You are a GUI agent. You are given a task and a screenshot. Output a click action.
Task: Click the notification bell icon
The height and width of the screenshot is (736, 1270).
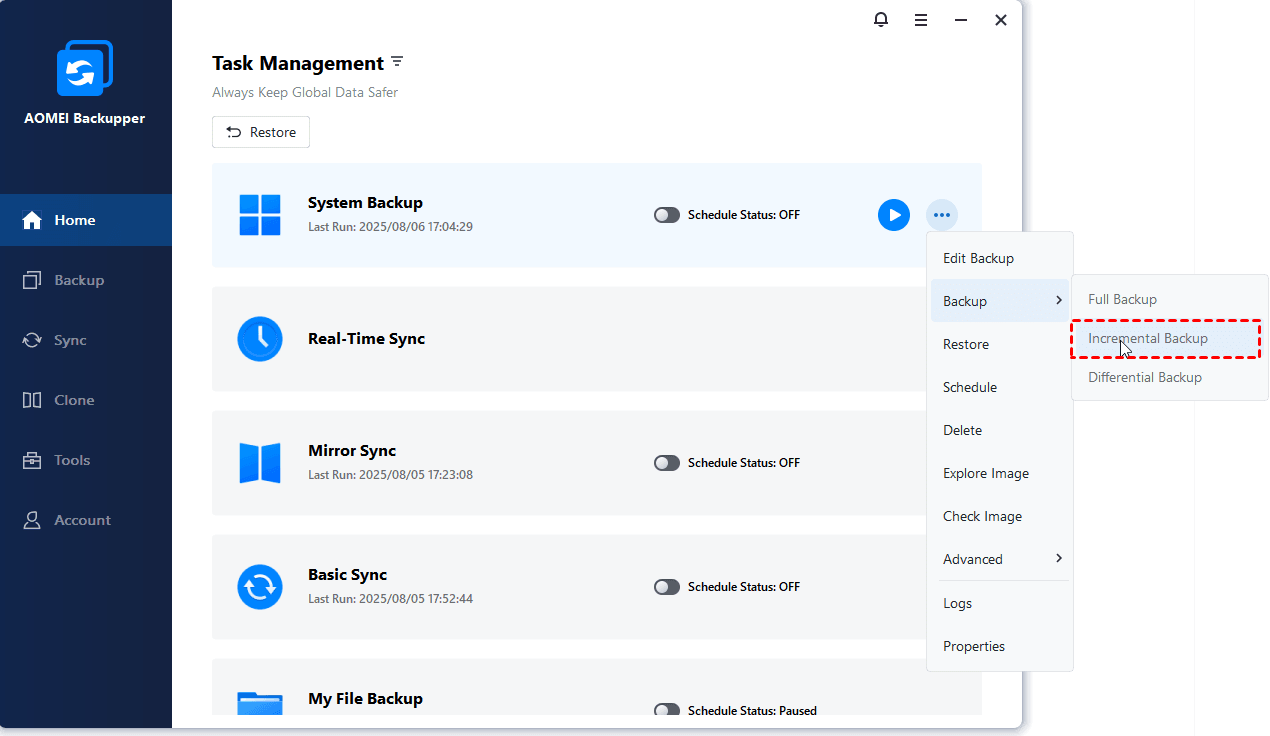click(881, 20)
